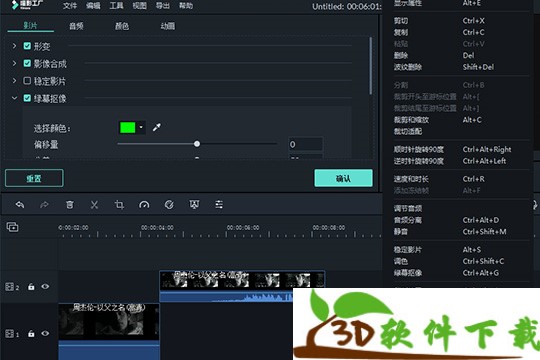This screenshot has width=540, height=360.
Task: Toggle the lock on track 1
Action: [31, 333]
